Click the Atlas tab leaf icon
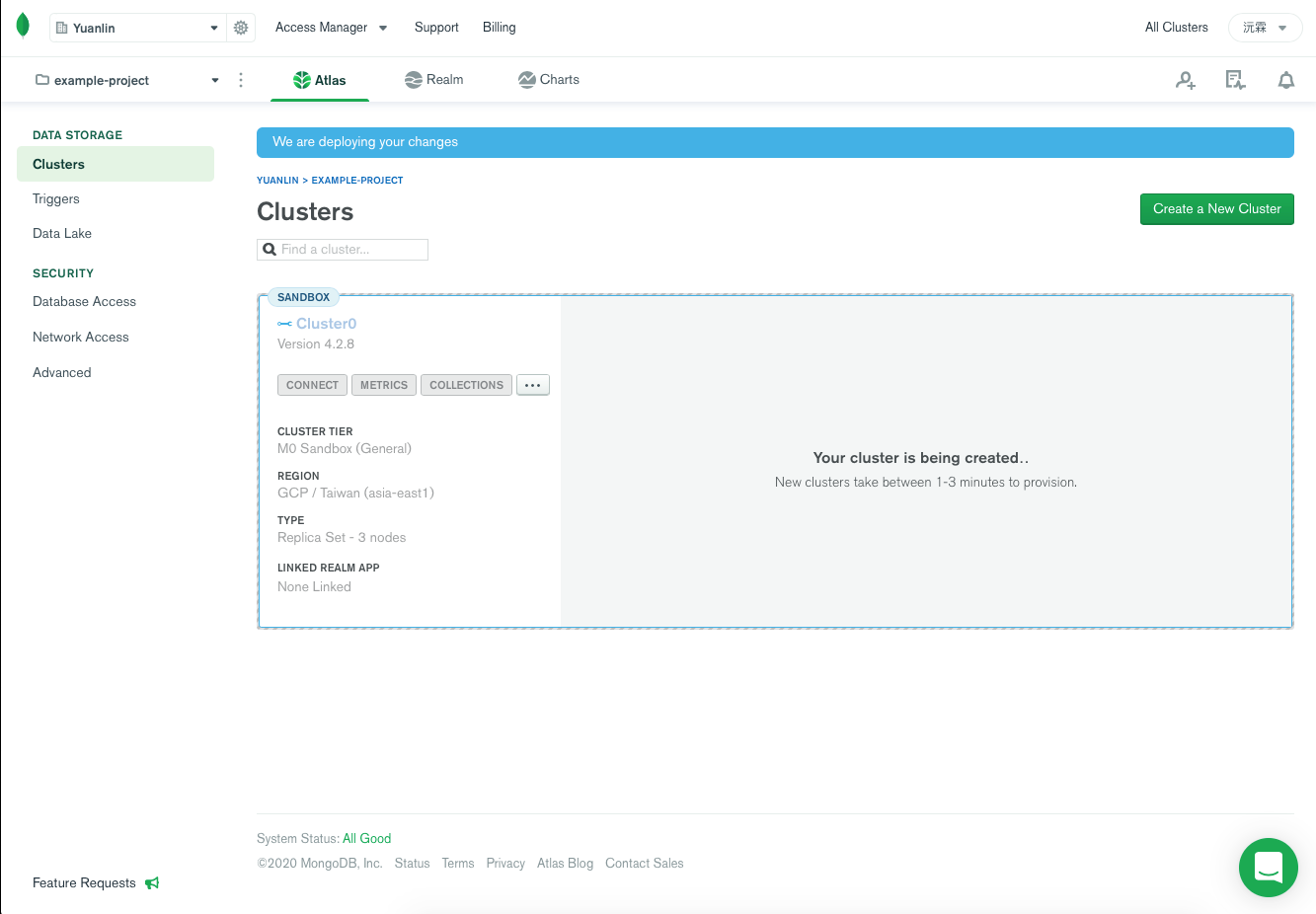 click(x=302, y=80)
